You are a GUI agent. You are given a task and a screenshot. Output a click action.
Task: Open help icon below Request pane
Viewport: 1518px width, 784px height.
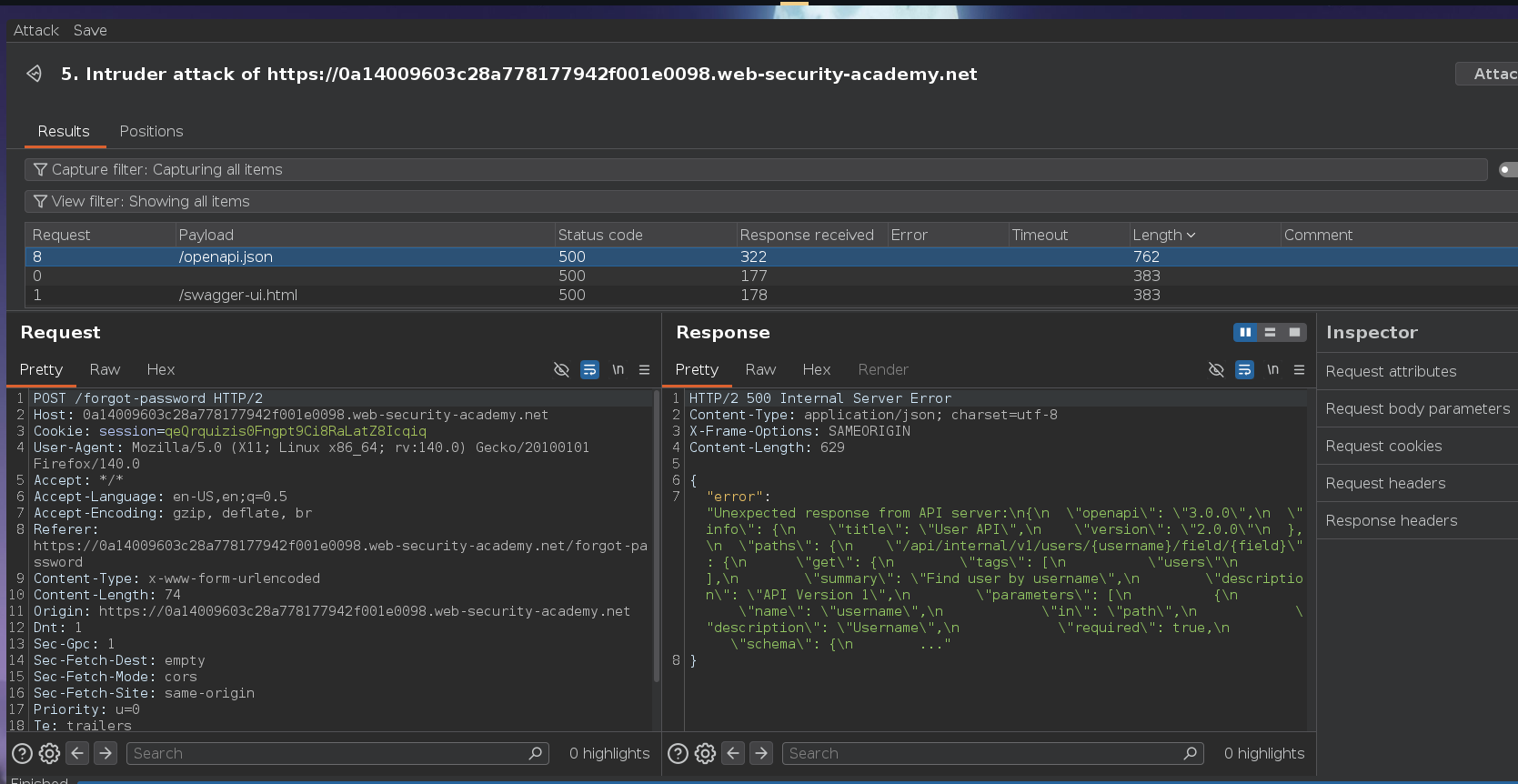tap(22, 753)
